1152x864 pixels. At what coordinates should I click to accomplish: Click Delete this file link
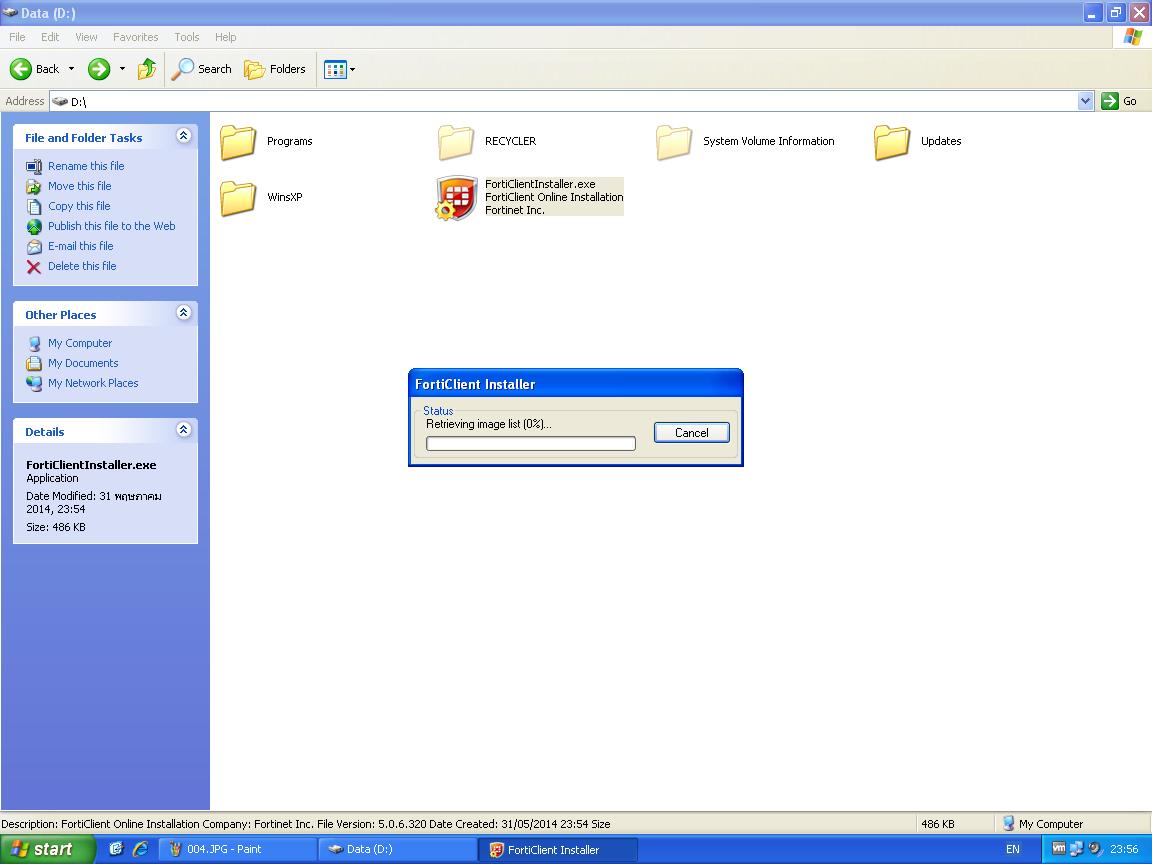tap(82, 266)
